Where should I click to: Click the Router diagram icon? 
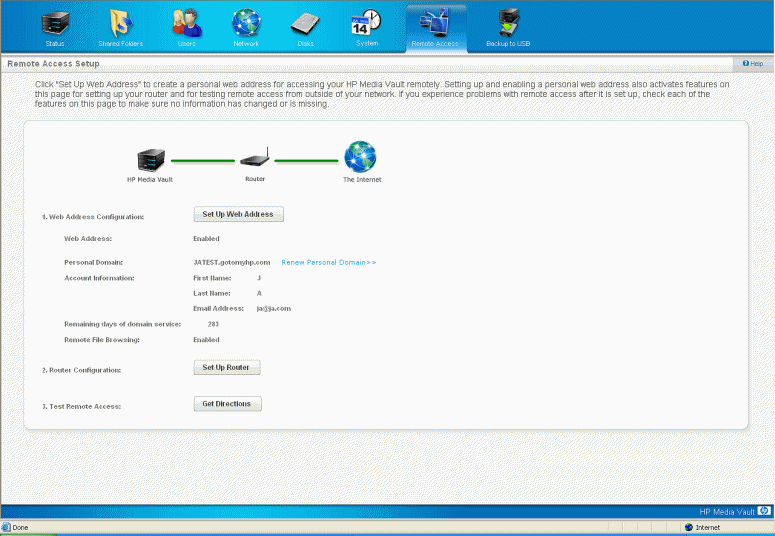255,159
